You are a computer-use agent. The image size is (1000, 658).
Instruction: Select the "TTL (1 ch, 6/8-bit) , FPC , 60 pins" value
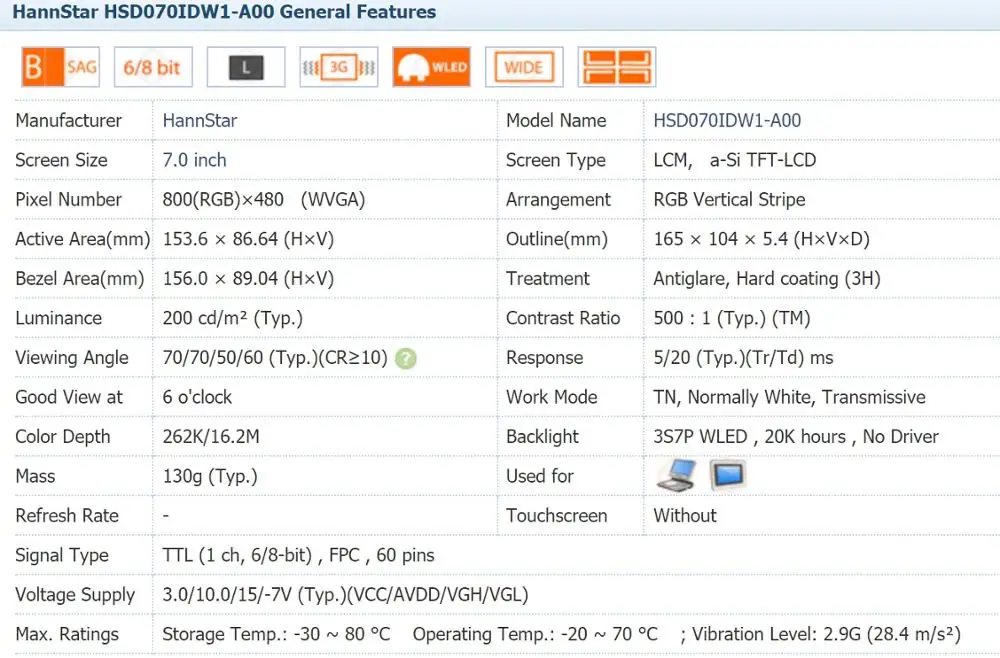pos(298,555)
